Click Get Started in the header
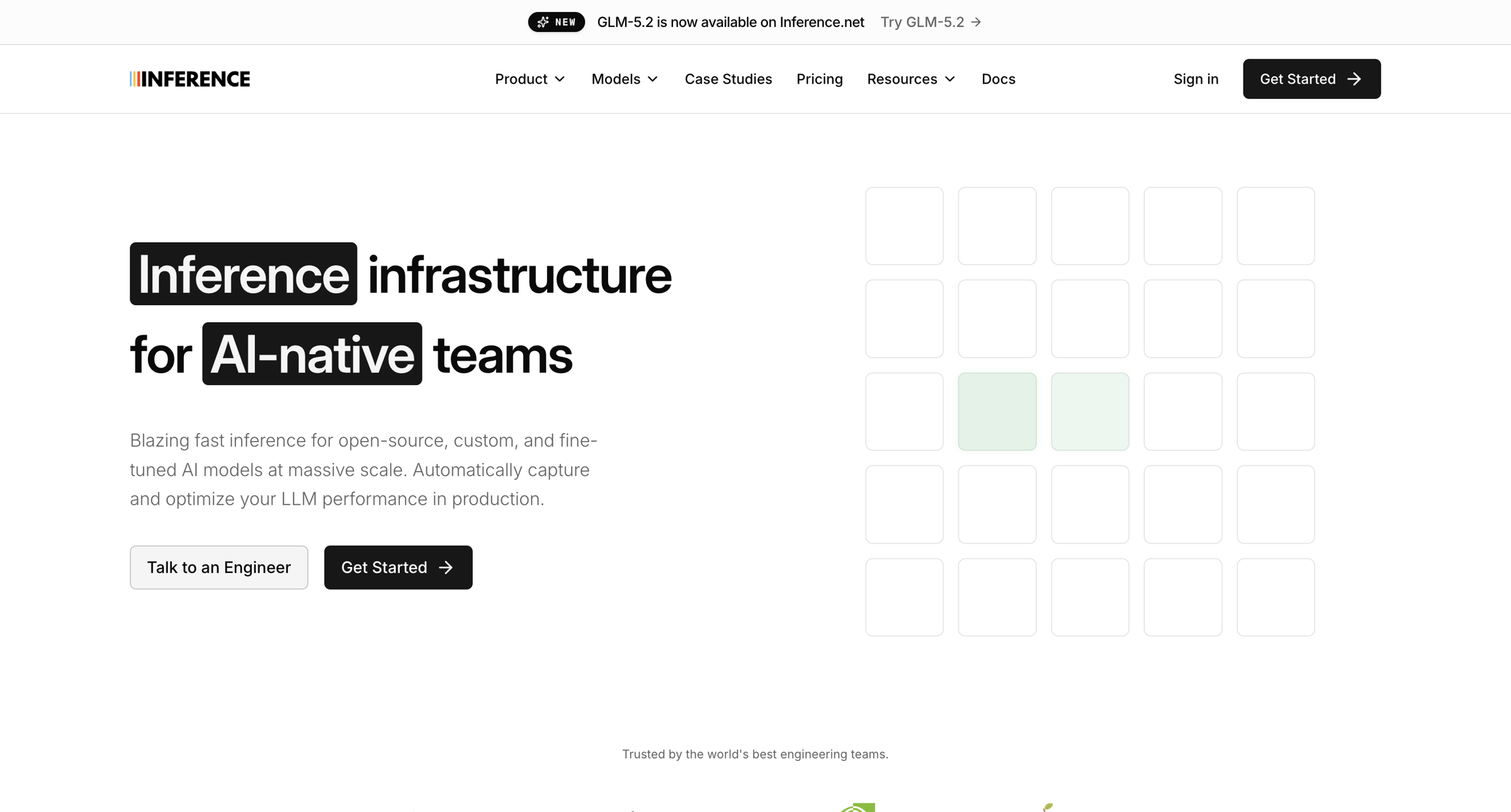This screenshot has width=1511, height=812. tap(1311, 79)
